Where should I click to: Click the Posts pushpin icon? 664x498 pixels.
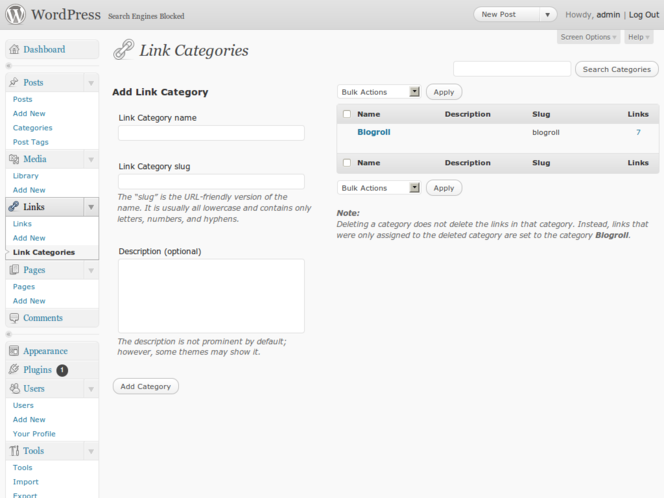click(14, 83)
